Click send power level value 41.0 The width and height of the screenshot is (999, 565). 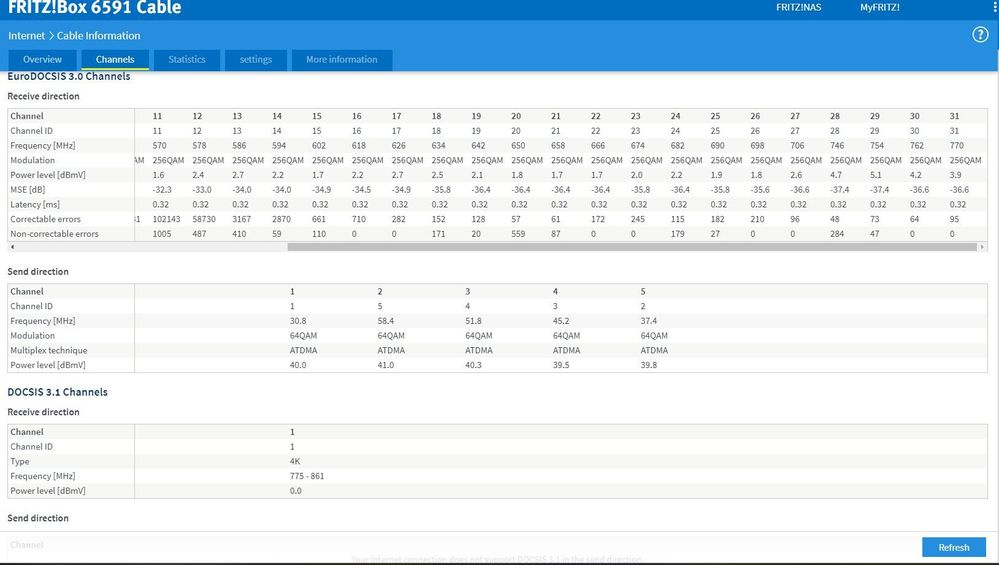pyautogui.click(x=385, y=365)
